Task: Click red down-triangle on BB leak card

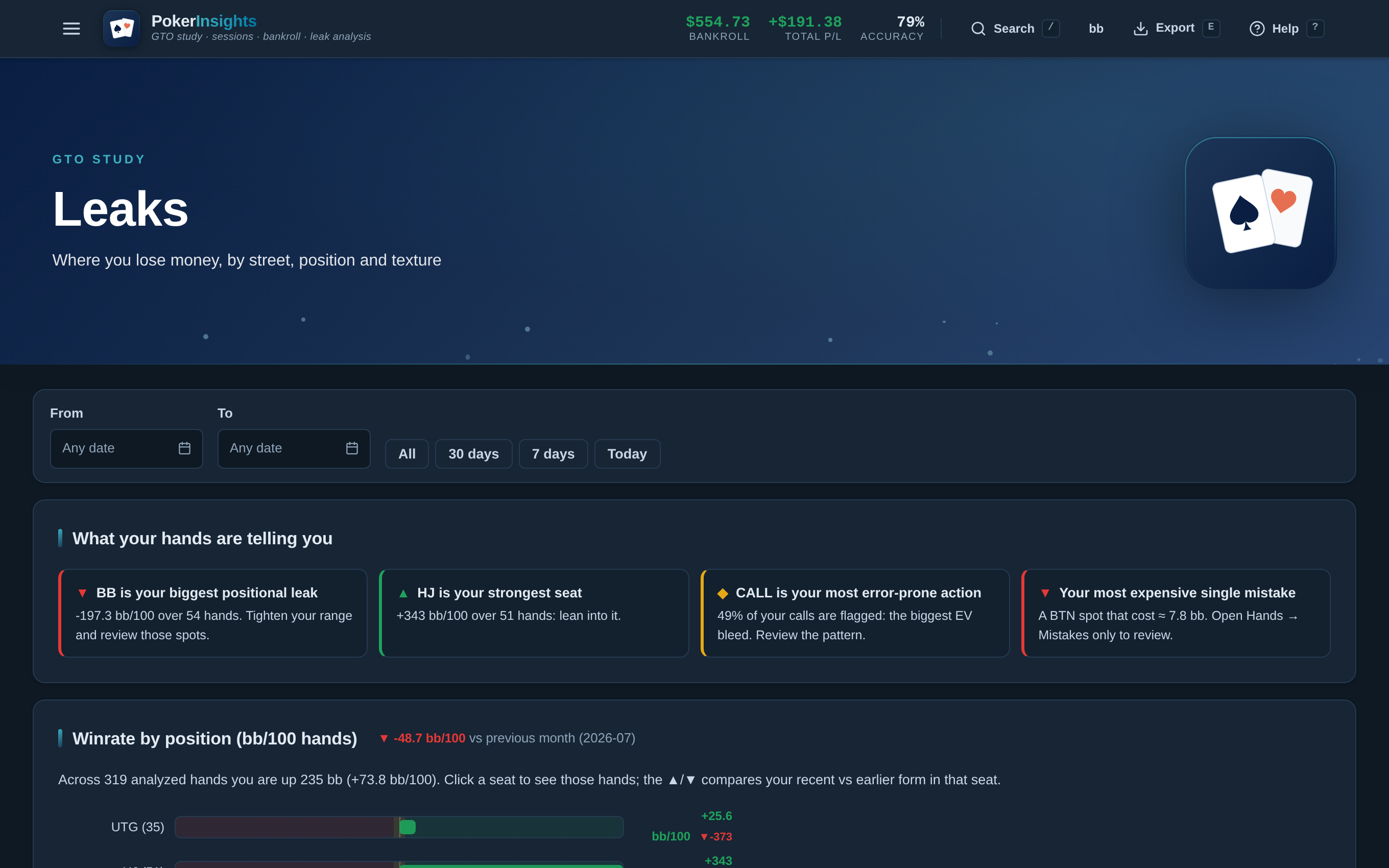Action: [82, 593]
